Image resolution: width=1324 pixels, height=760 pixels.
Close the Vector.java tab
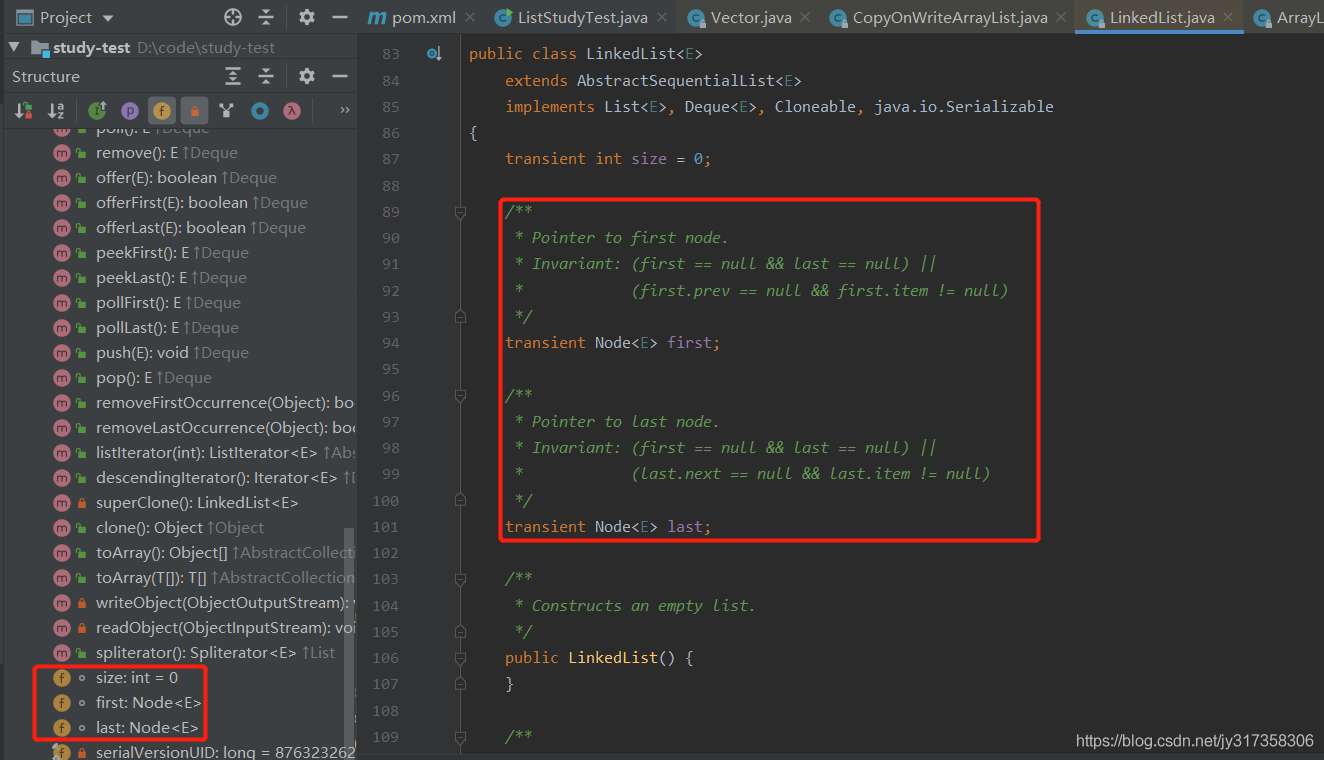803,18
